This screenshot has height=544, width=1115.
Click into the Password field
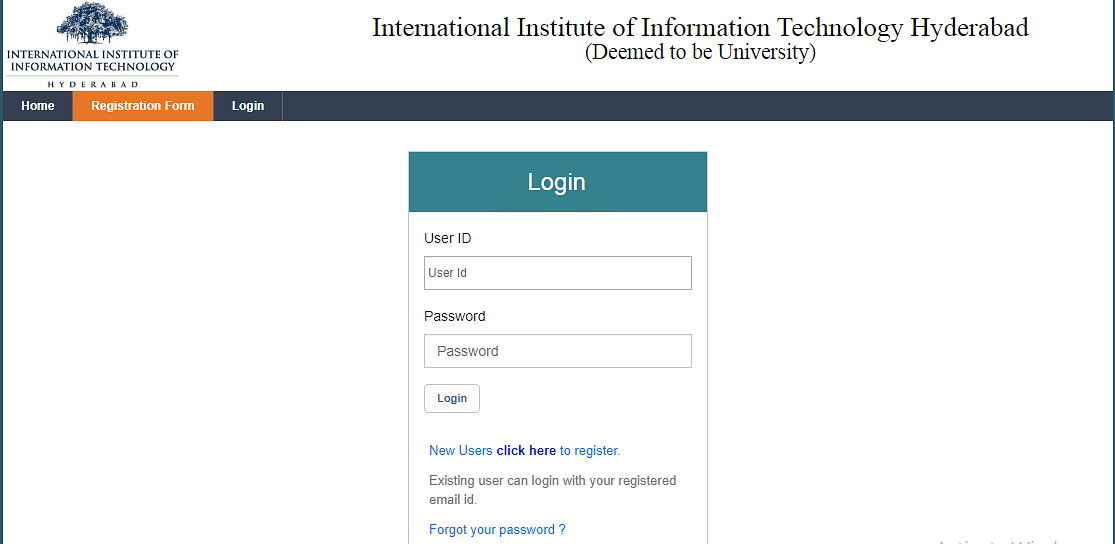(558, 351)
